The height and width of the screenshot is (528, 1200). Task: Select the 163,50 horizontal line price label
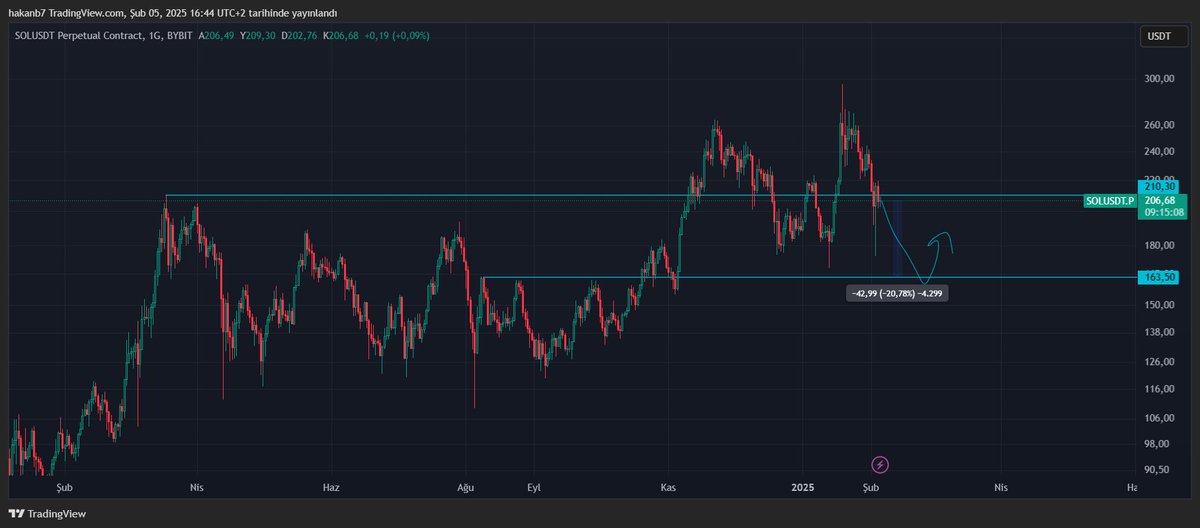click(x=1161, y=277)
